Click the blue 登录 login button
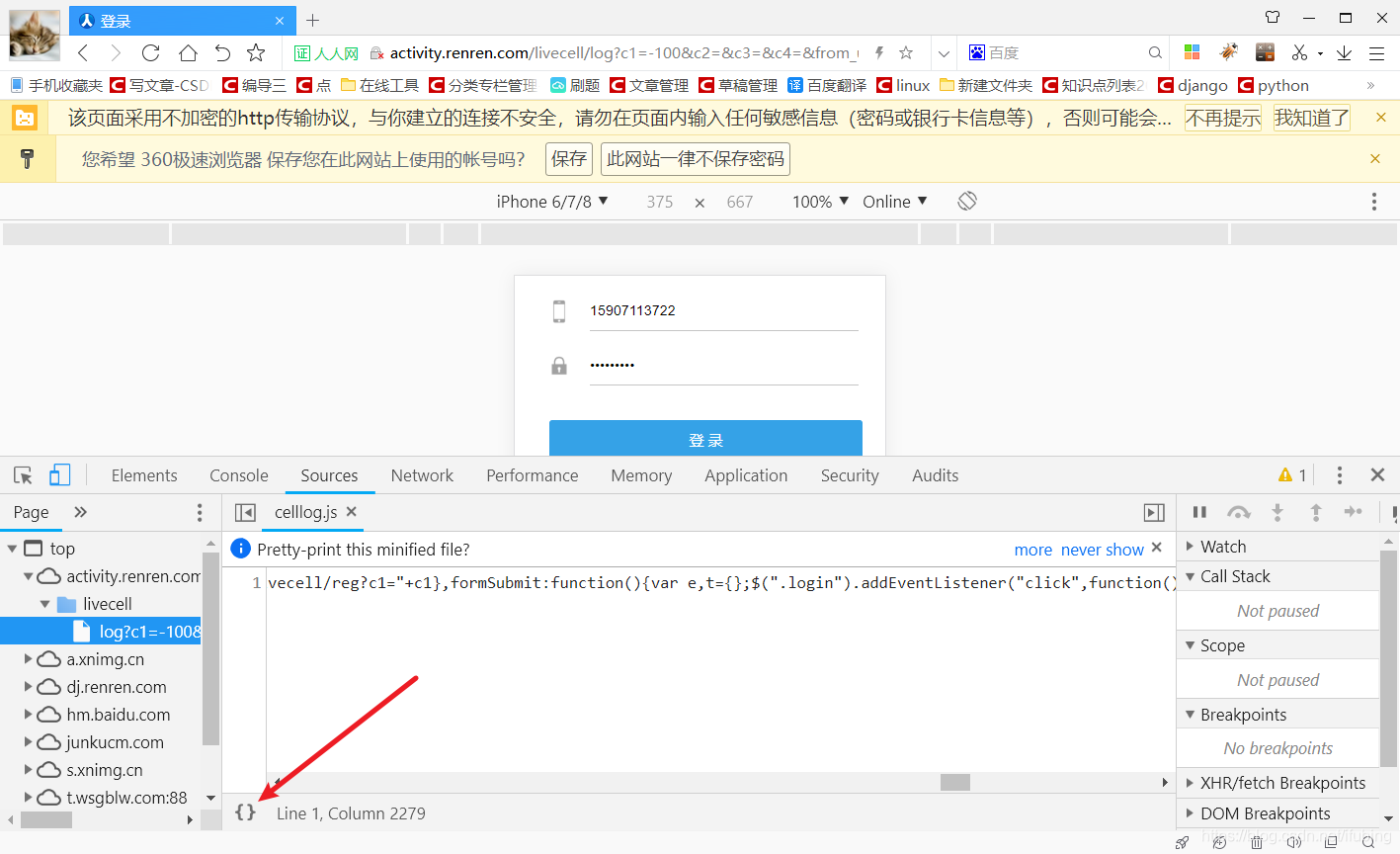1400x854 pixels. pyautogui.click(x=705, y=438)
